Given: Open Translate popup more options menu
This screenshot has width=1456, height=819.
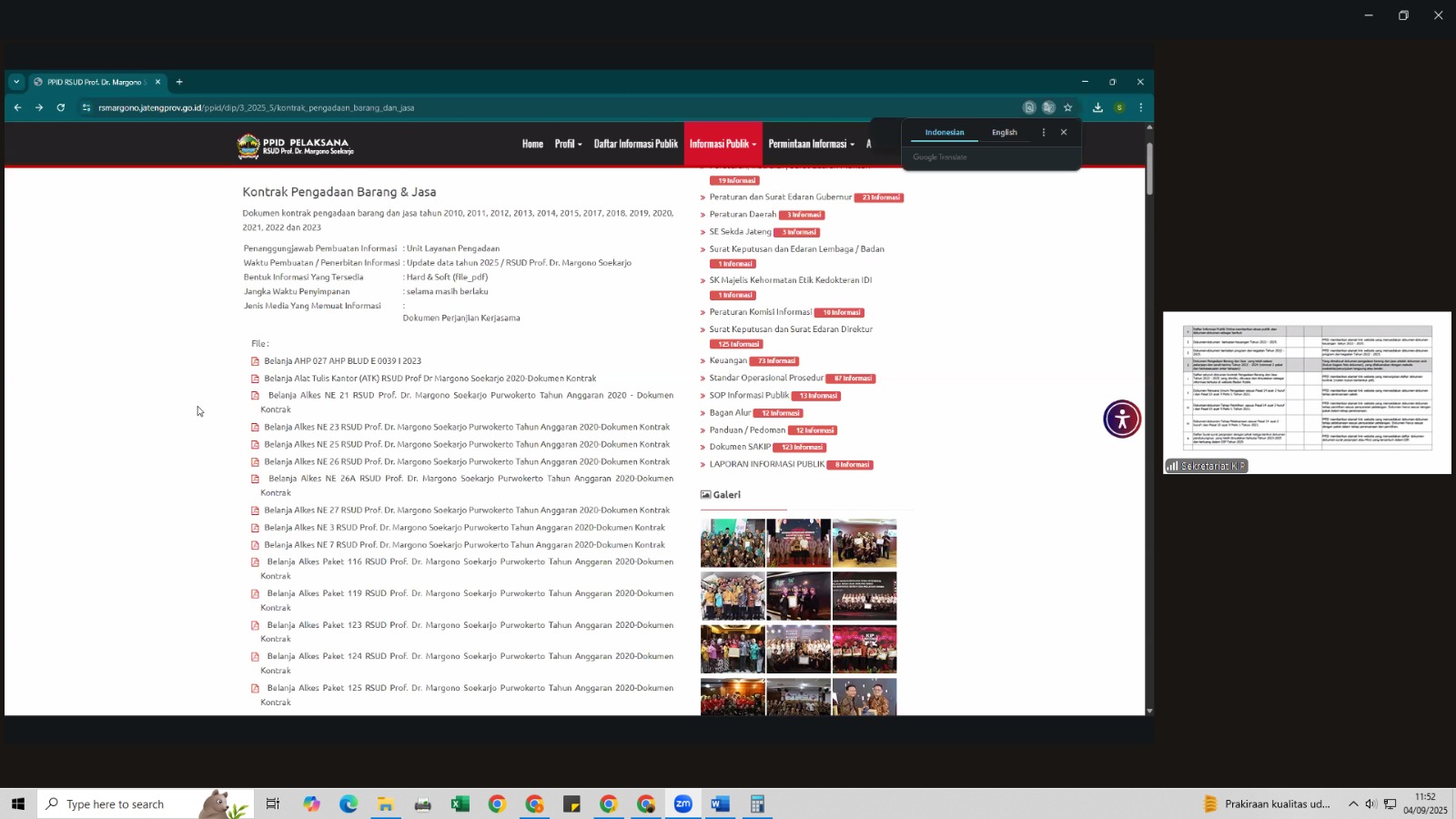Looking at the screenshot, I should [x=1044, y=133].
